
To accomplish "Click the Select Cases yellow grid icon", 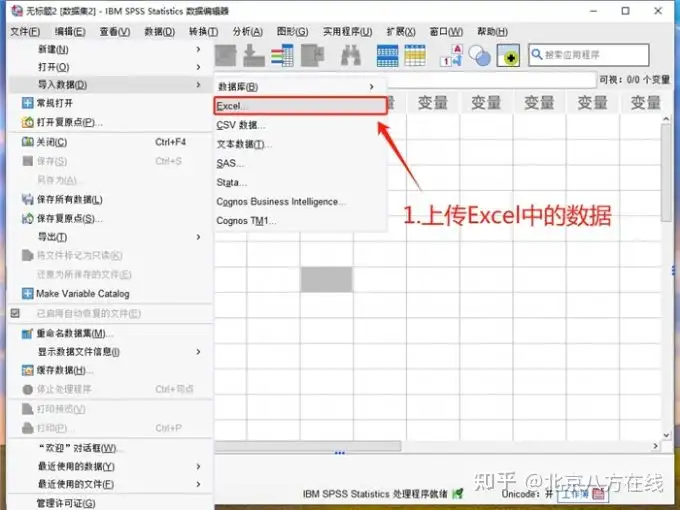I will (415, 56).
